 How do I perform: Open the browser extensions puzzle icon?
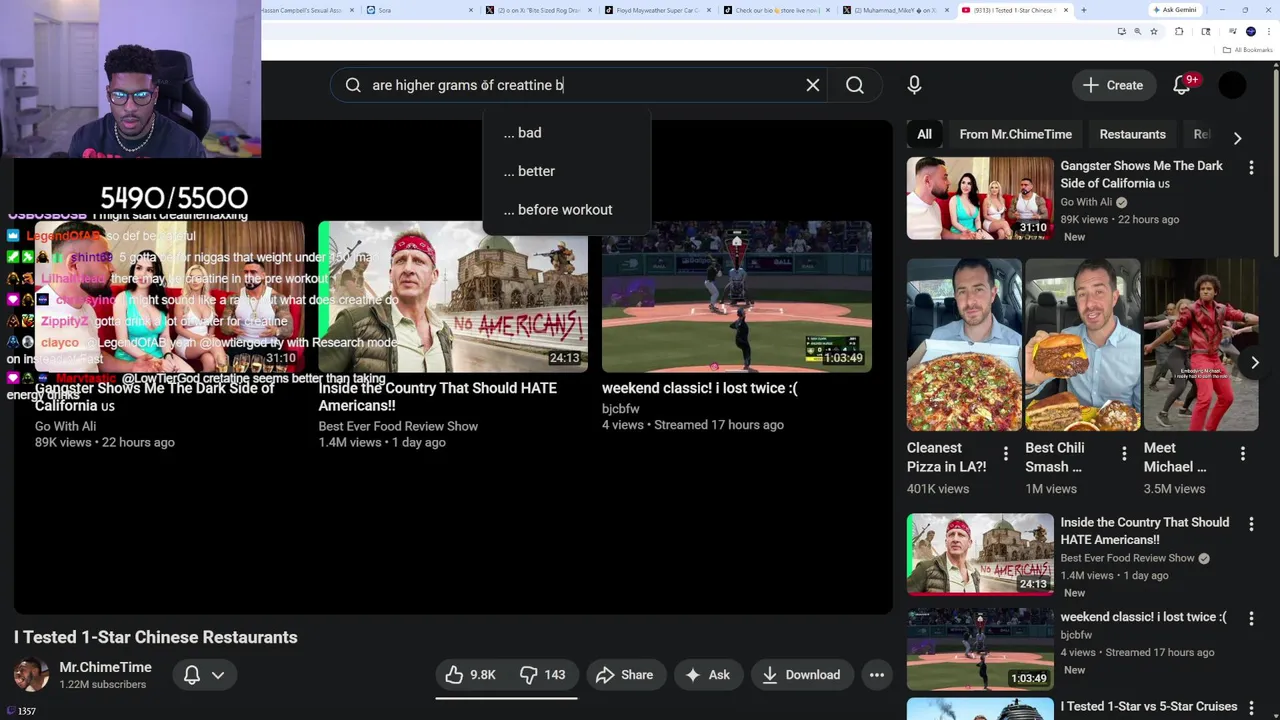(1179, 32)
